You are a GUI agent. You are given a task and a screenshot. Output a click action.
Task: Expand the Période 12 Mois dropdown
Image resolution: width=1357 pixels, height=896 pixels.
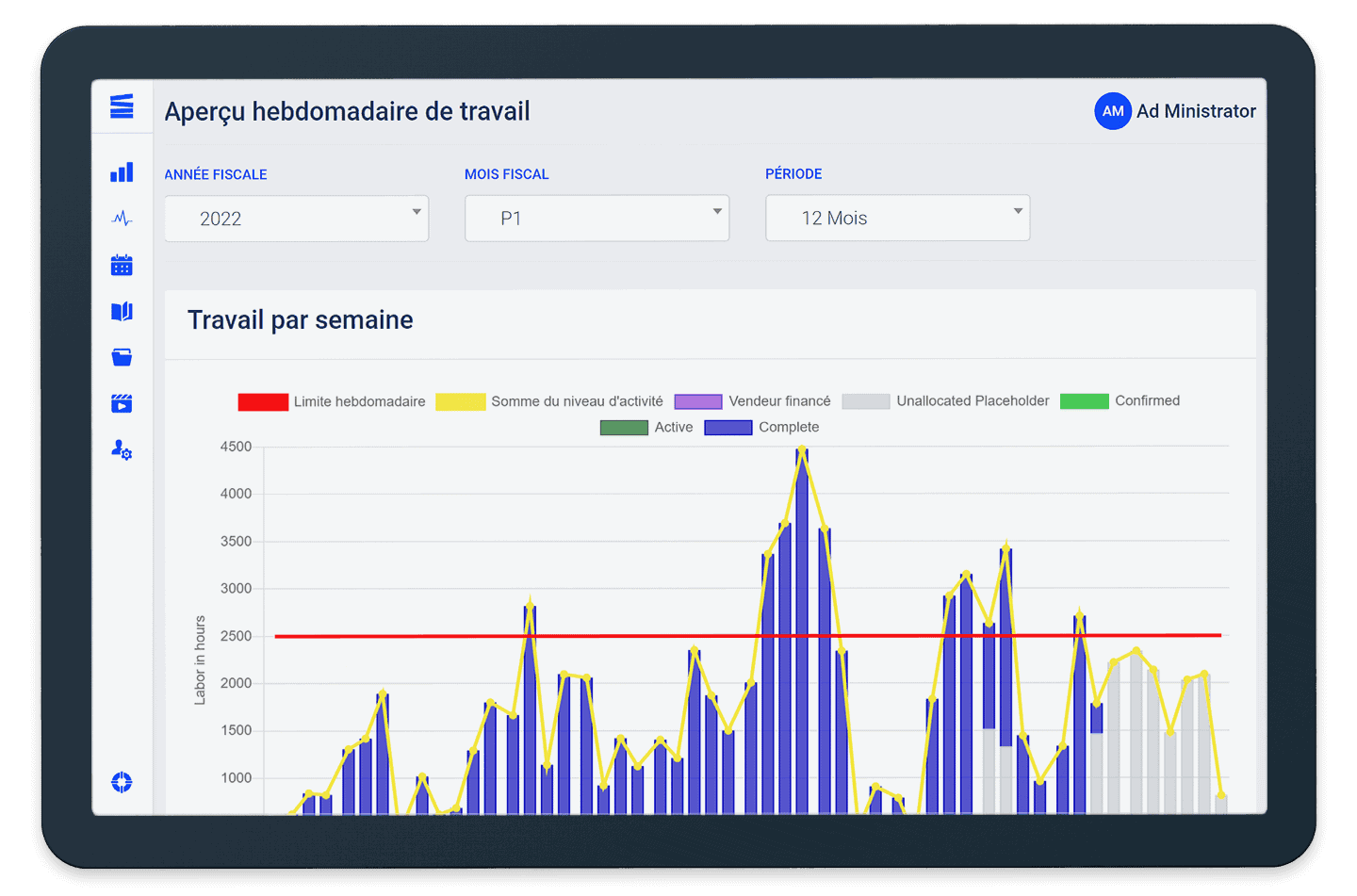point(897,218)
